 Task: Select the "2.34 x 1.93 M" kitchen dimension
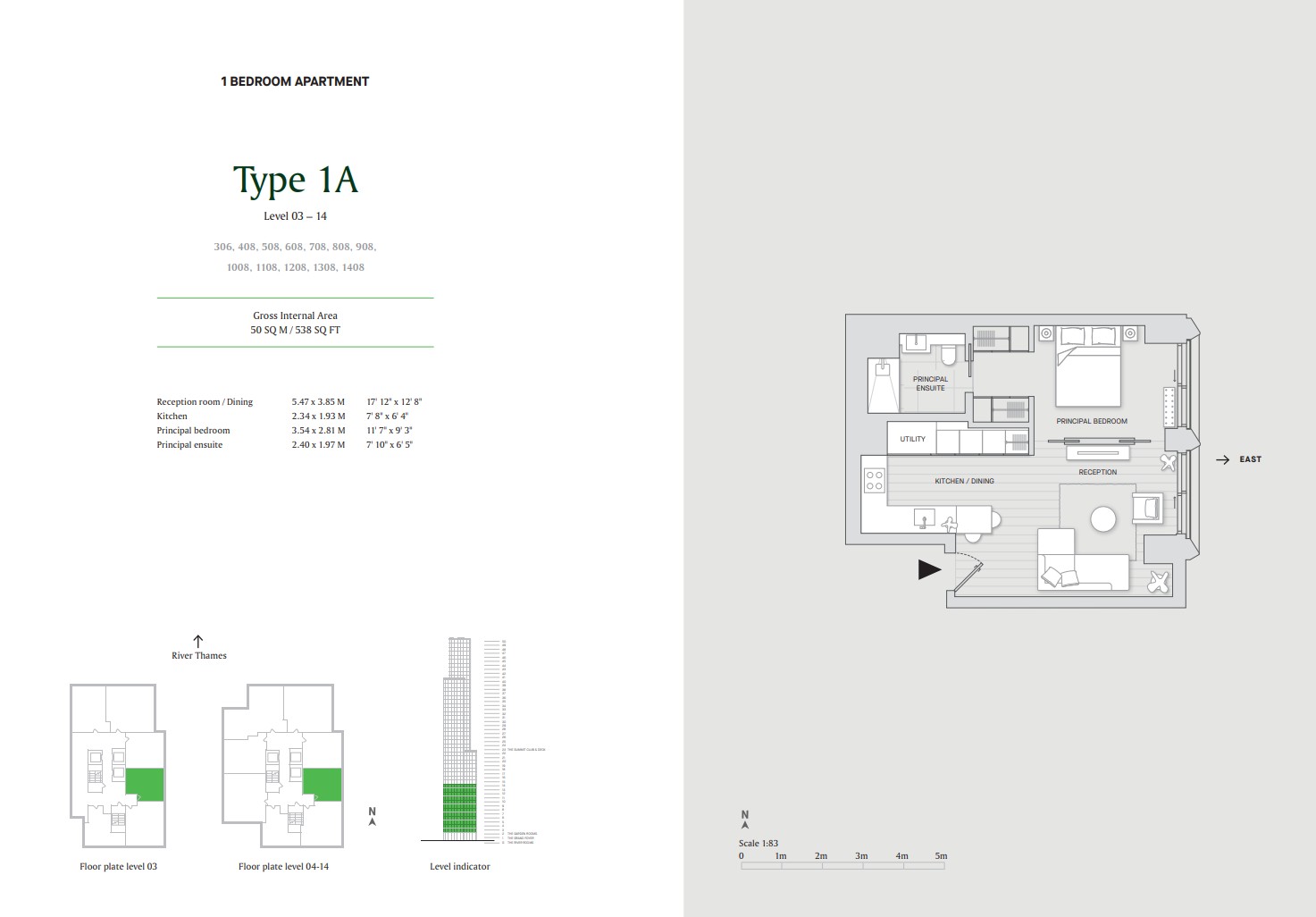(318, 416)
